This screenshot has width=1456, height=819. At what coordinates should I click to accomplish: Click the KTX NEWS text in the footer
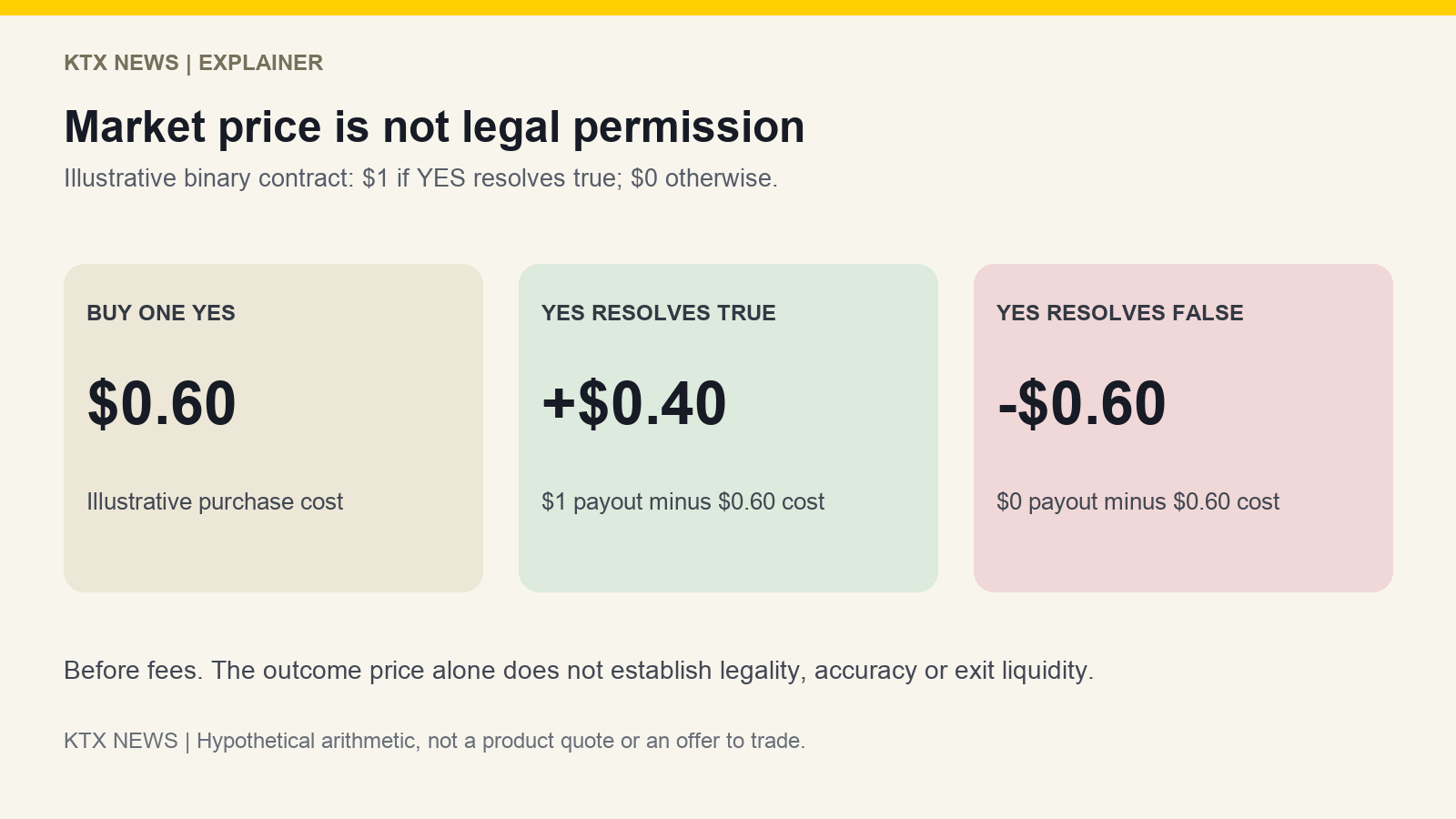pyautogui.click(x=121, y=741)
